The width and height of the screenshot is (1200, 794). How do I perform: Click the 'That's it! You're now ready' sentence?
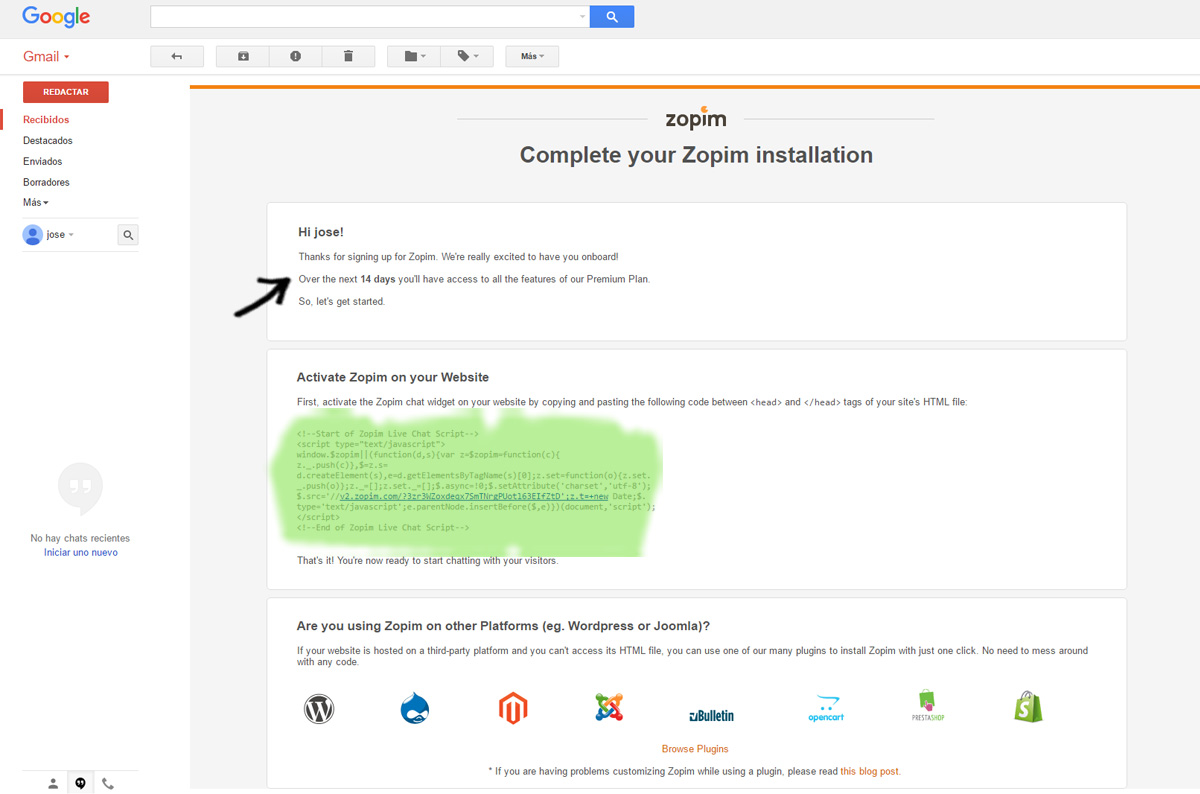tap(428, 560)
